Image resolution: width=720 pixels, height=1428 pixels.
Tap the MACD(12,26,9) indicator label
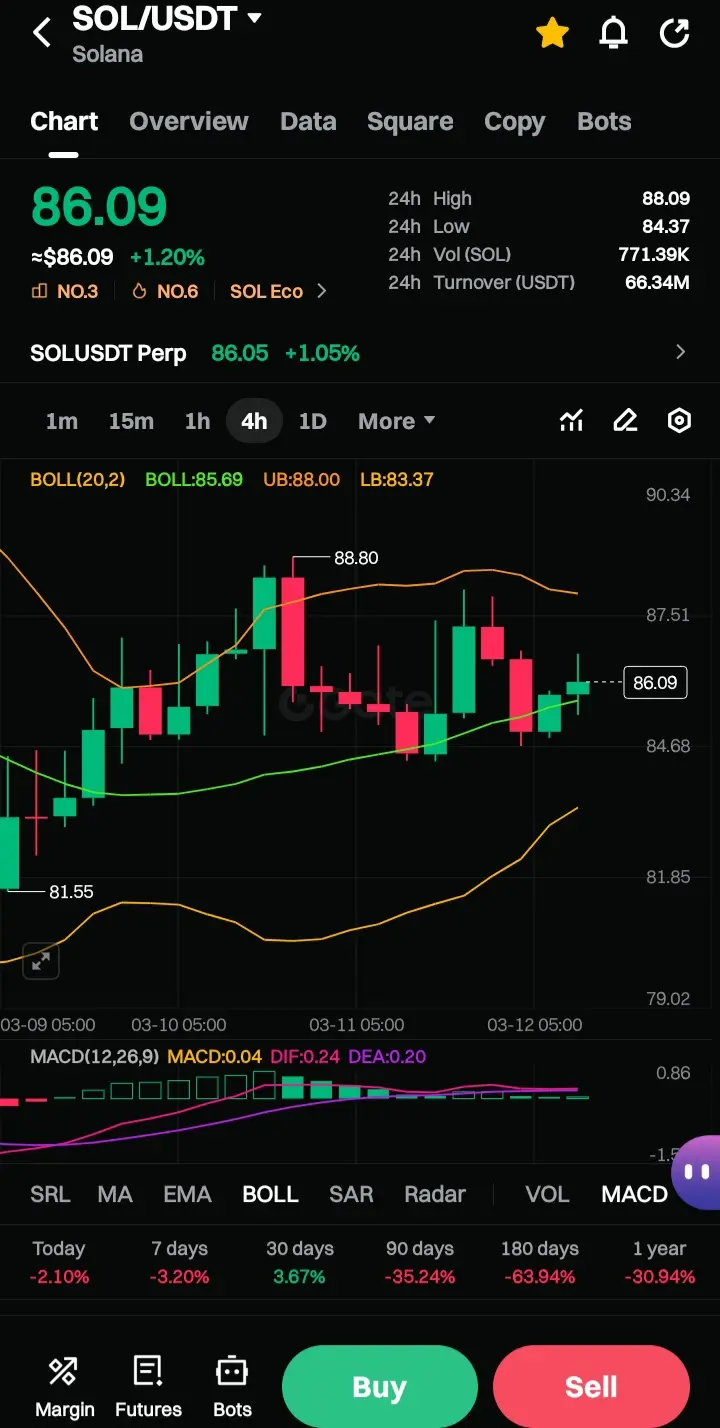94,1056
